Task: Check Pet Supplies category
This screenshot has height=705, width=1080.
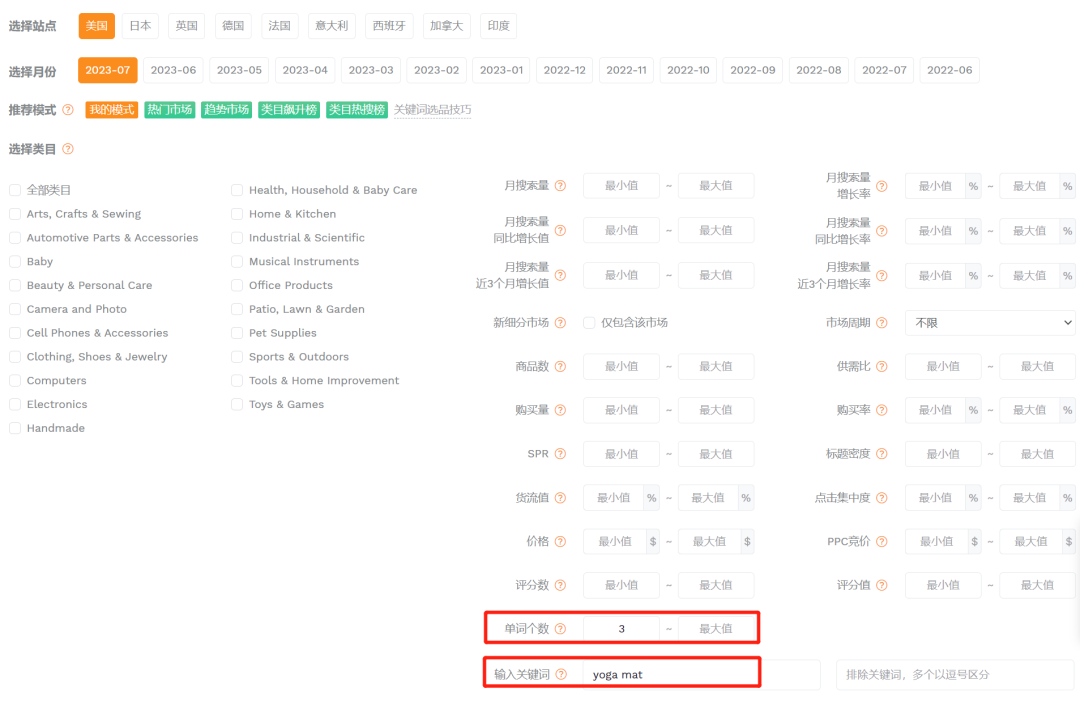Action: 237,333
